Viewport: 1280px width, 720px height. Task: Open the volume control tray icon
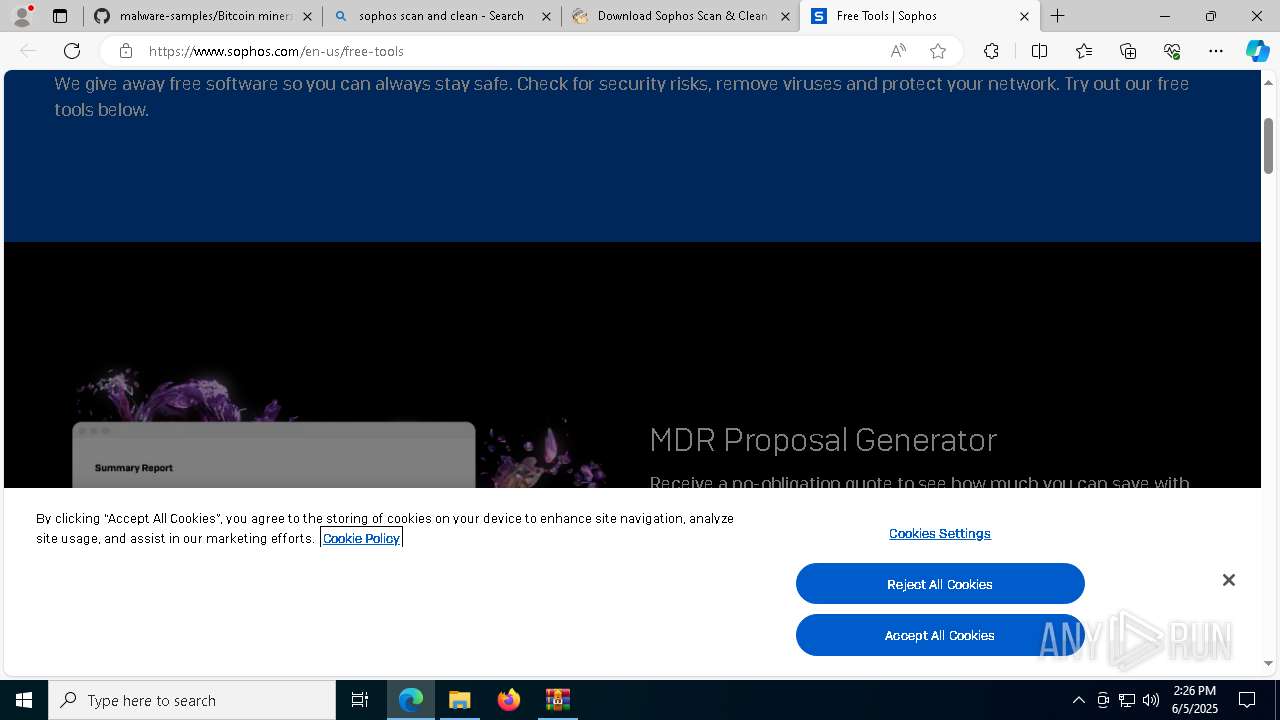point(1151,700)
